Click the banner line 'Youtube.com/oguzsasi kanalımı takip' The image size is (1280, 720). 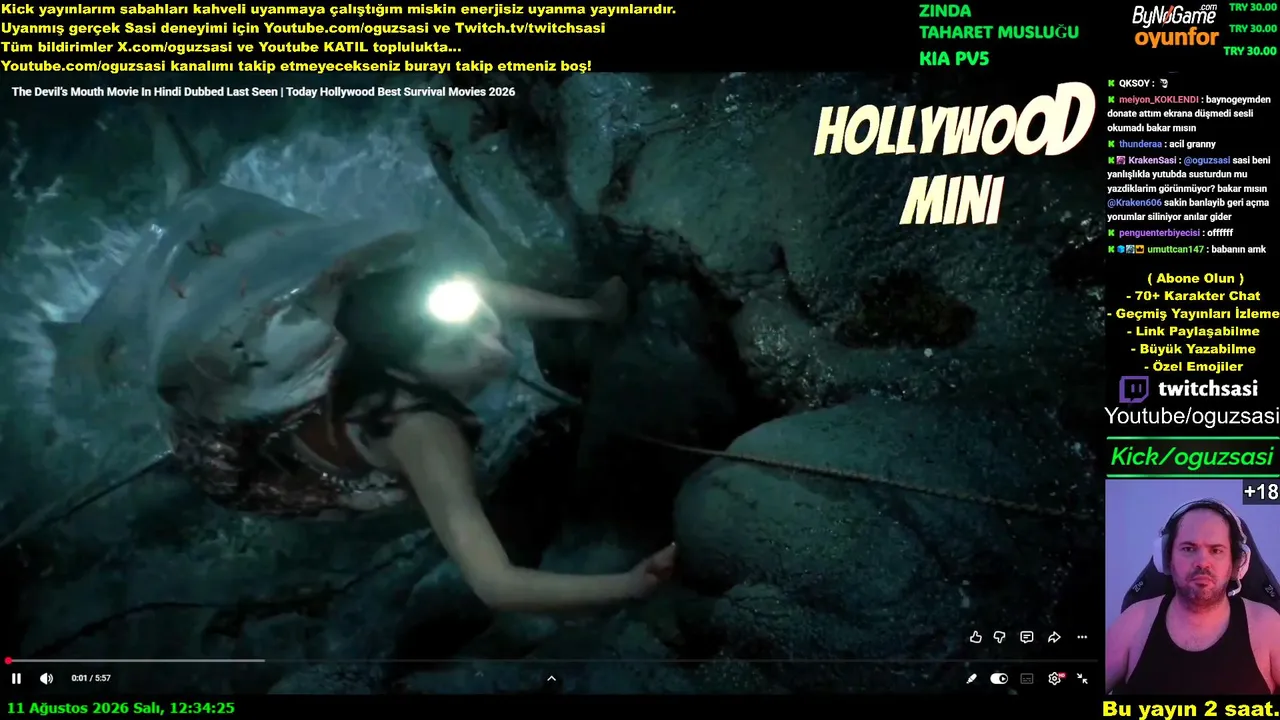(296, 66)
